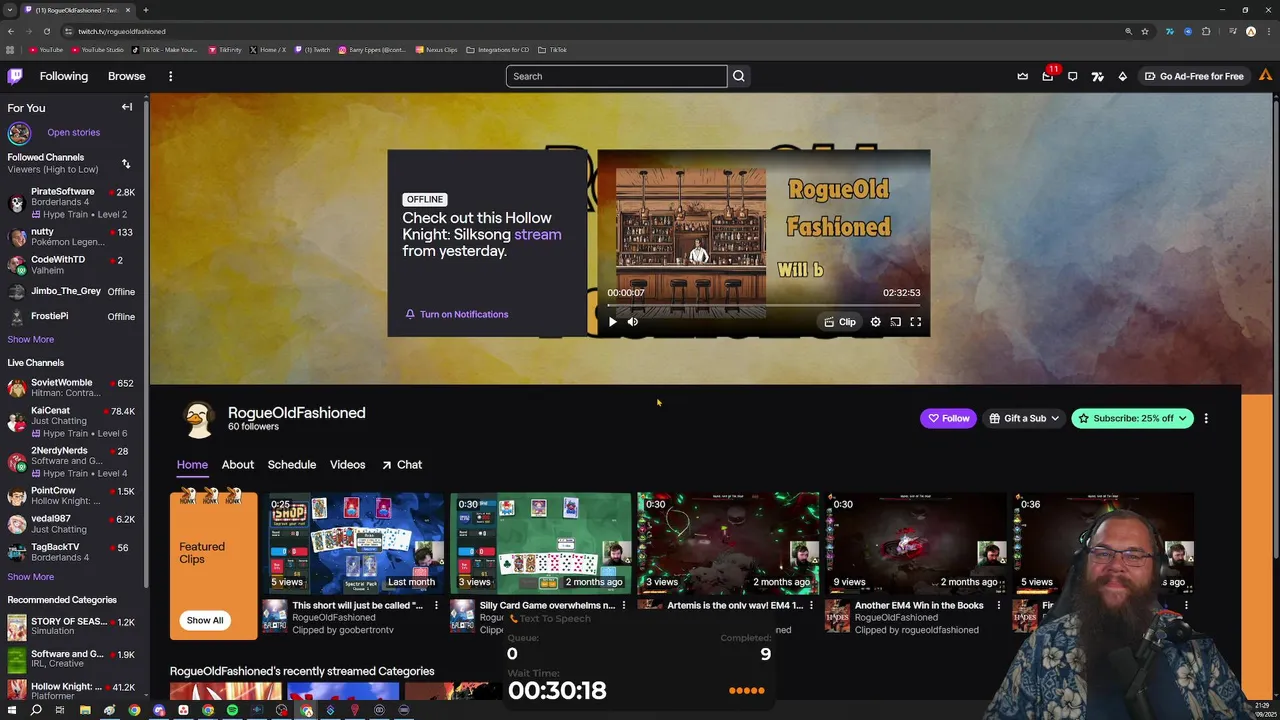Viewport: 1280px width, 720px height.
Task: Open the Twitch home logo
Action: (x=15, y=76)
